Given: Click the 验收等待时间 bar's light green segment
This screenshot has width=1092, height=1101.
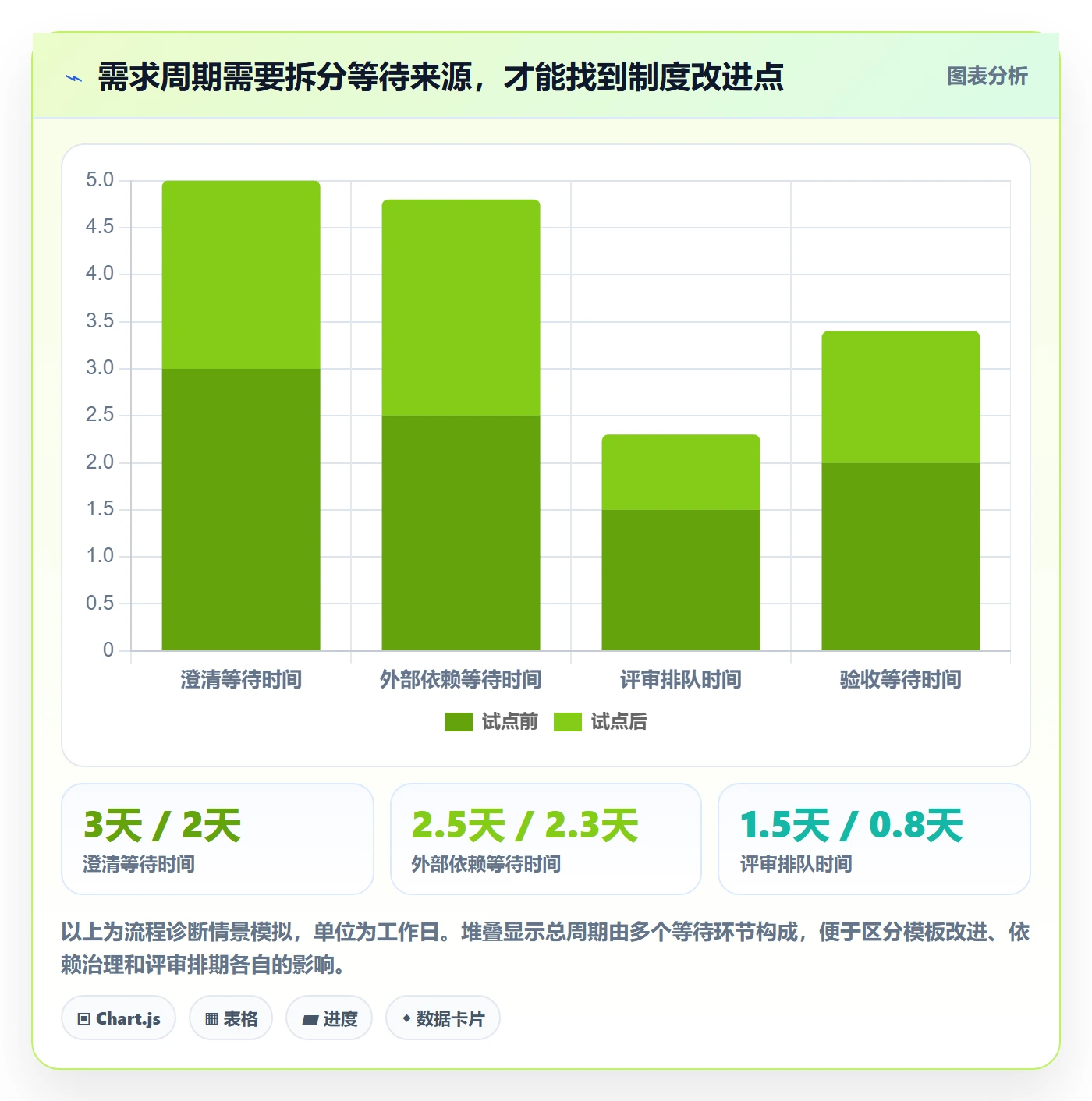Looking at the screenshot, I should 901,397.
